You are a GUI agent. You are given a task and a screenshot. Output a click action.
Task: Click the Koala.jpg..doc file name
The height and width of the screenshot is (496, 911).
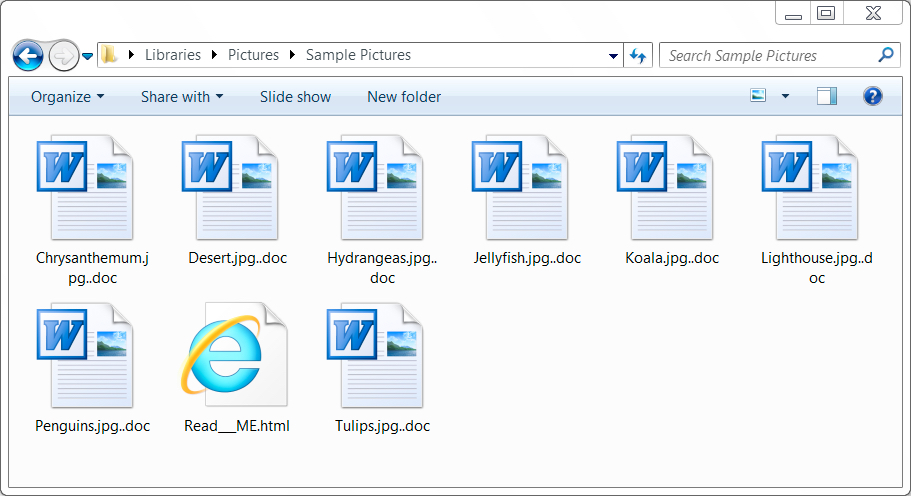pos(672,258)
